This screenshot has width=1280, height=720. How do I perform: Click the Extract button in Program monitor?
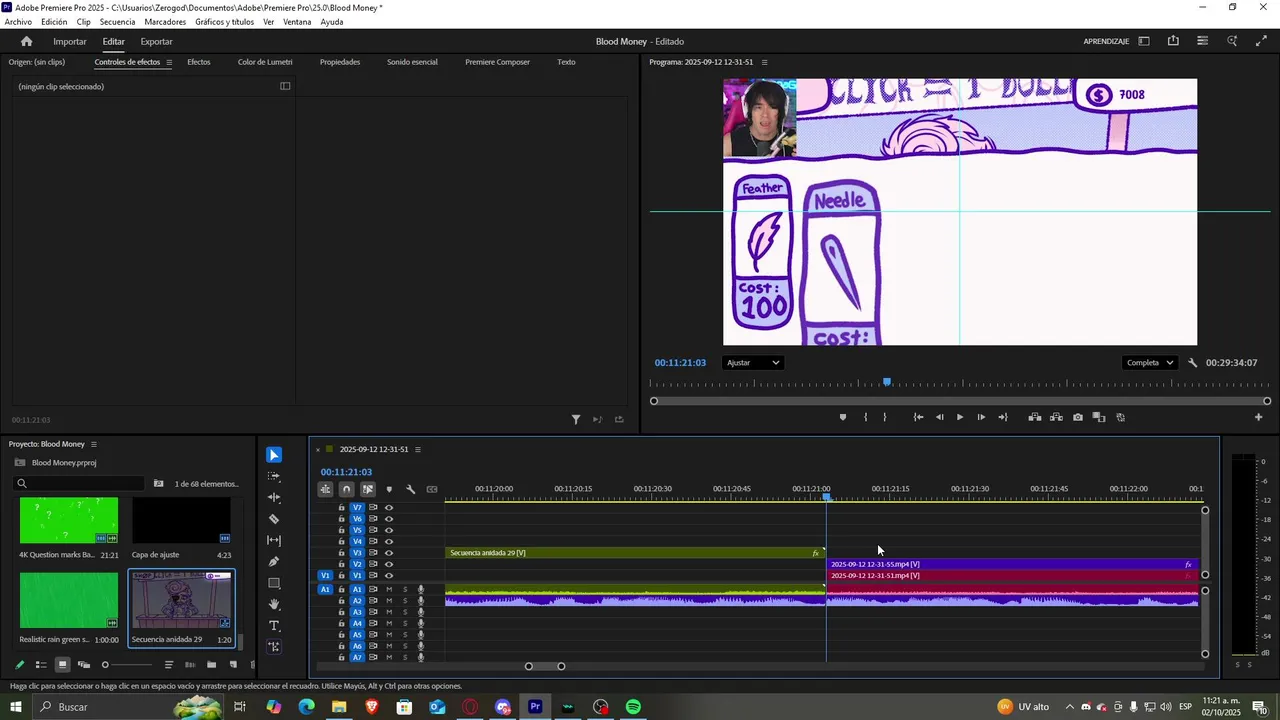coord(1056,417)
